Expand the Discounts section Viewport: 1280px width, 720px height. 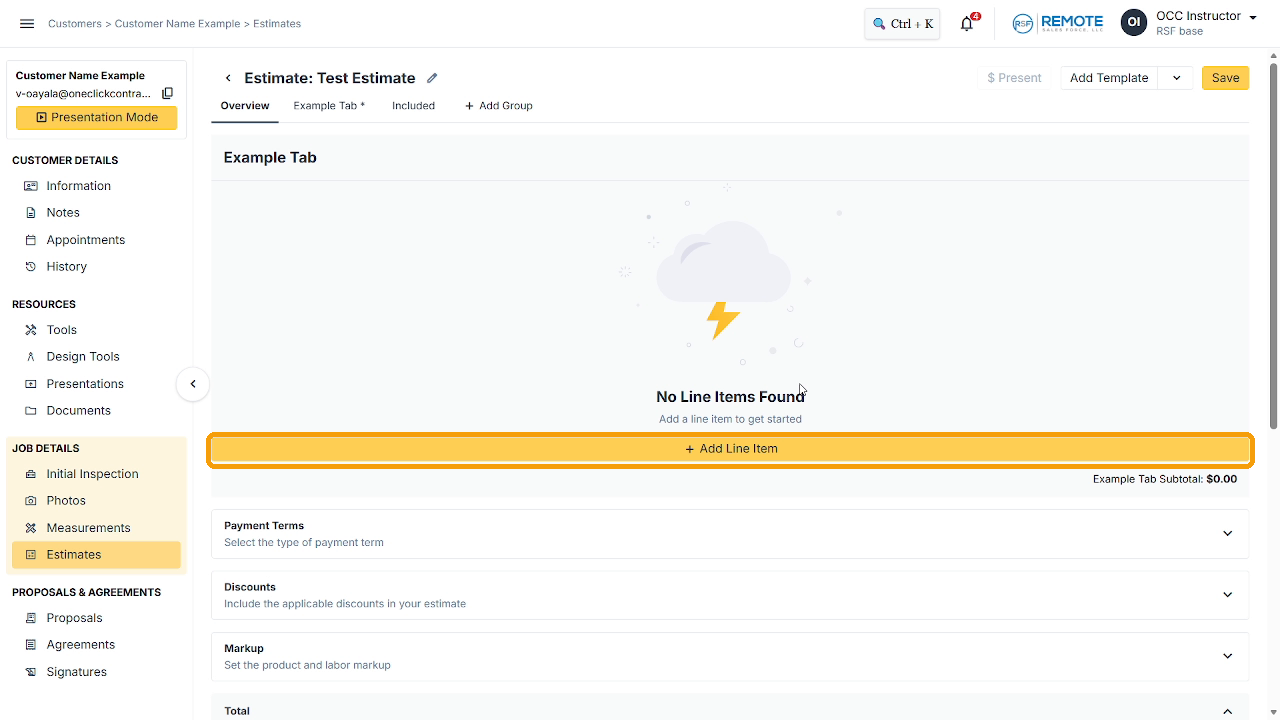click(730, 595)
